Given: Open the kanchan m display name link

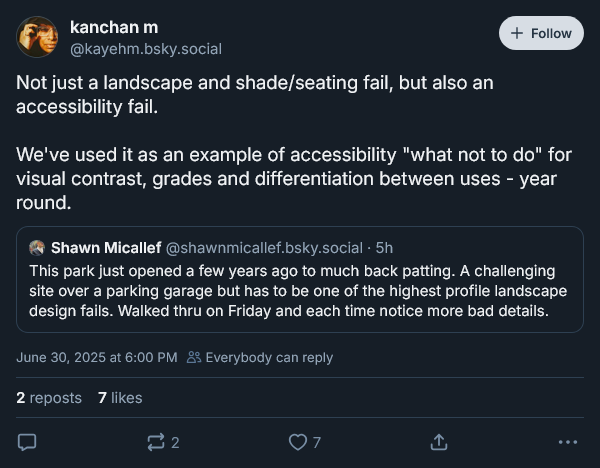Looking at the screenshot, I should coord(114,27).
